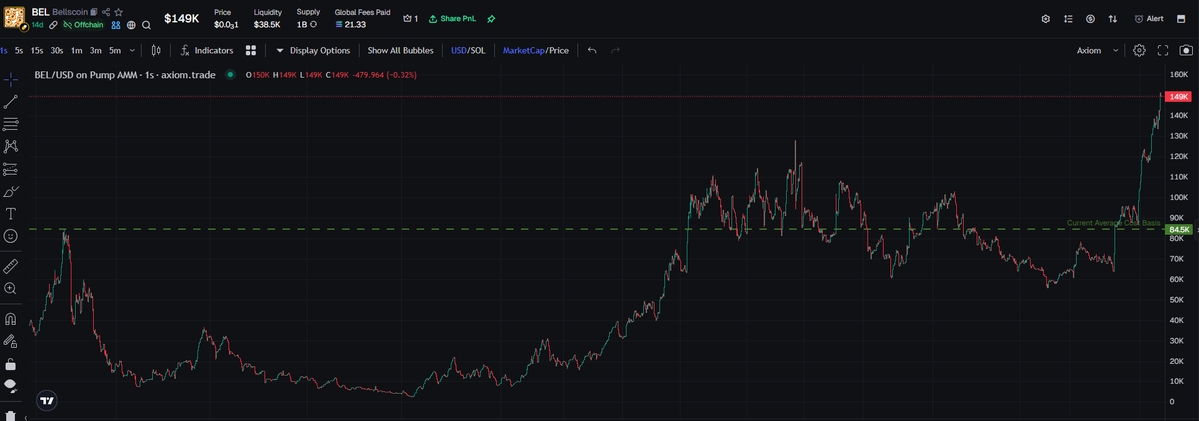Open the blue holders icon
The width and height of the screenshot is (1199, 421).
[116, 25]
